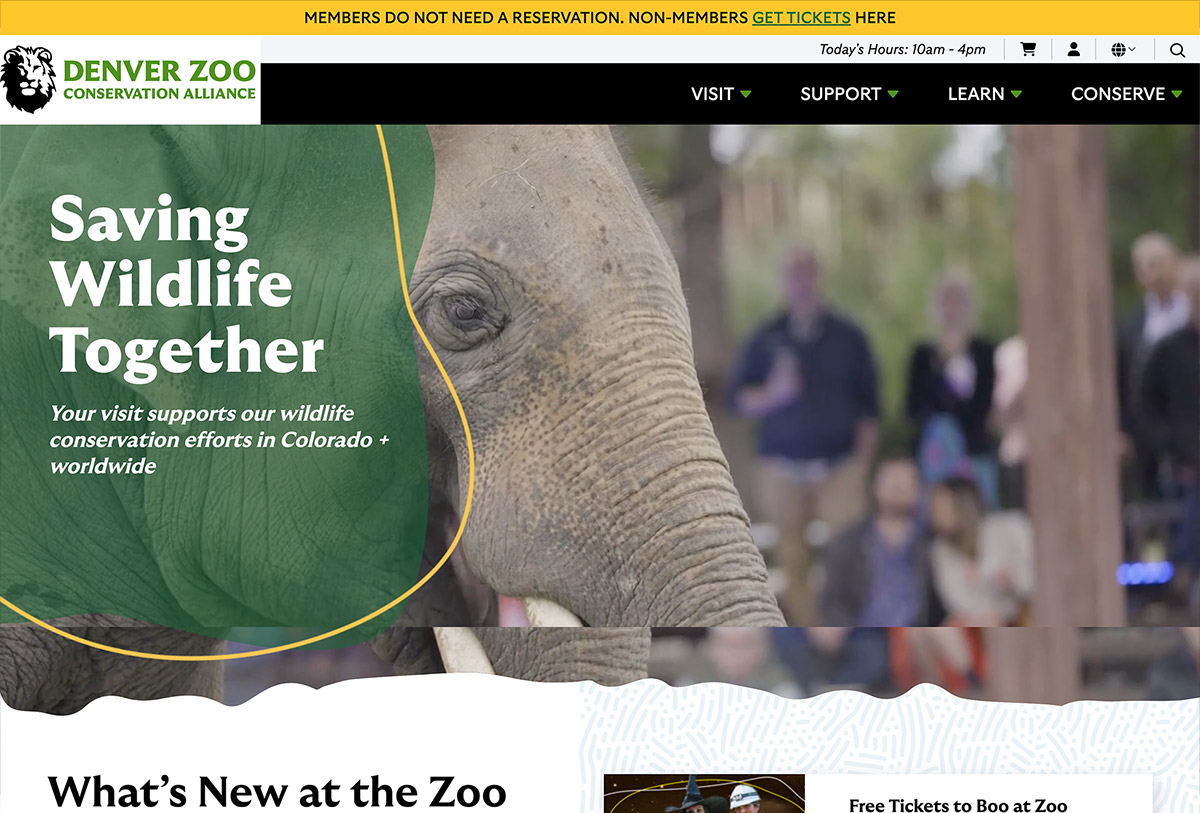1200x813 pixels.
Task: Click the green arrow beside VISIT
Action: click(746, 94)
